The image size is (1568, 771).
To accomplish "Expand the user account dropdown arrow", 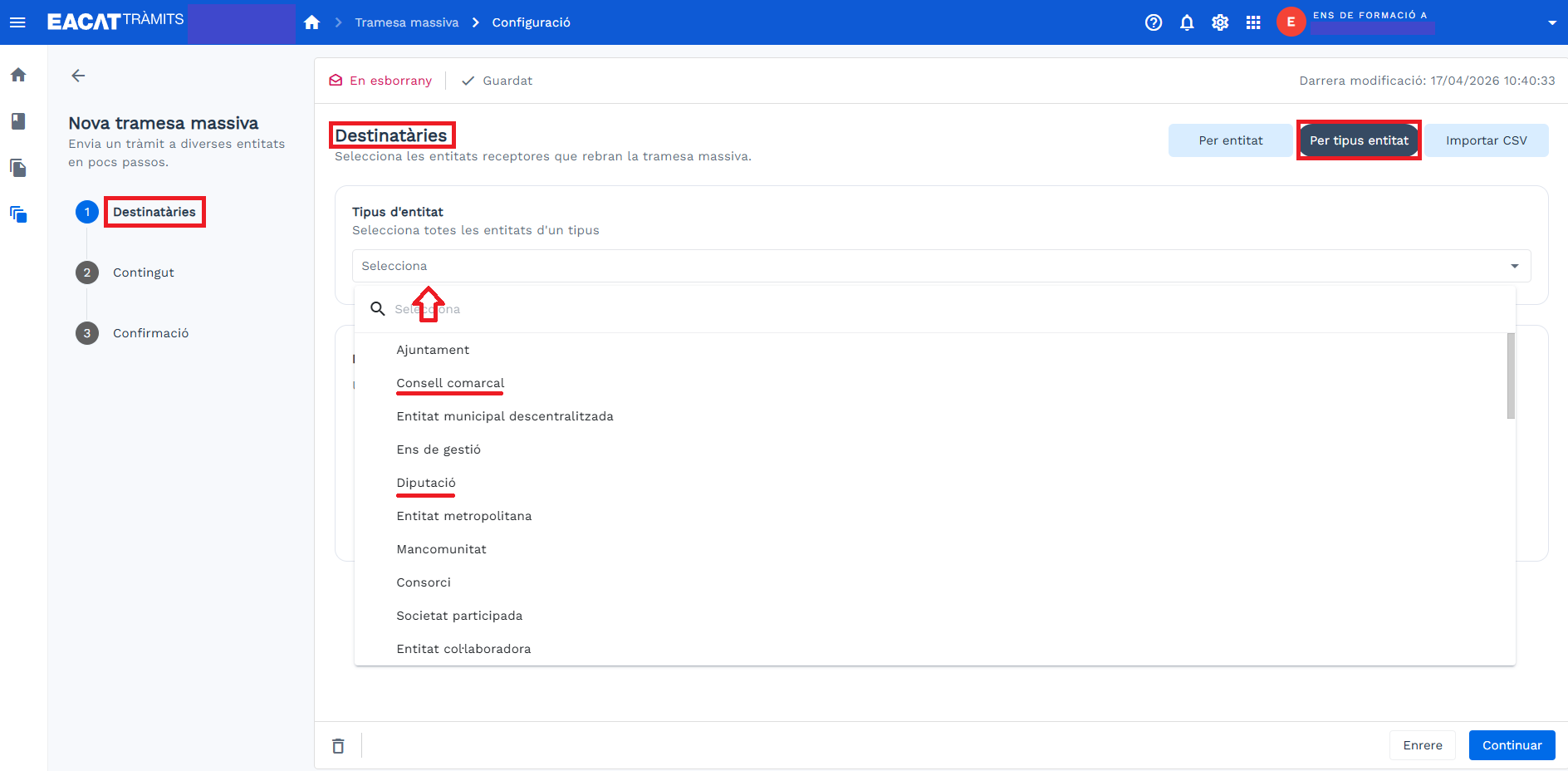I will 1551,22.
